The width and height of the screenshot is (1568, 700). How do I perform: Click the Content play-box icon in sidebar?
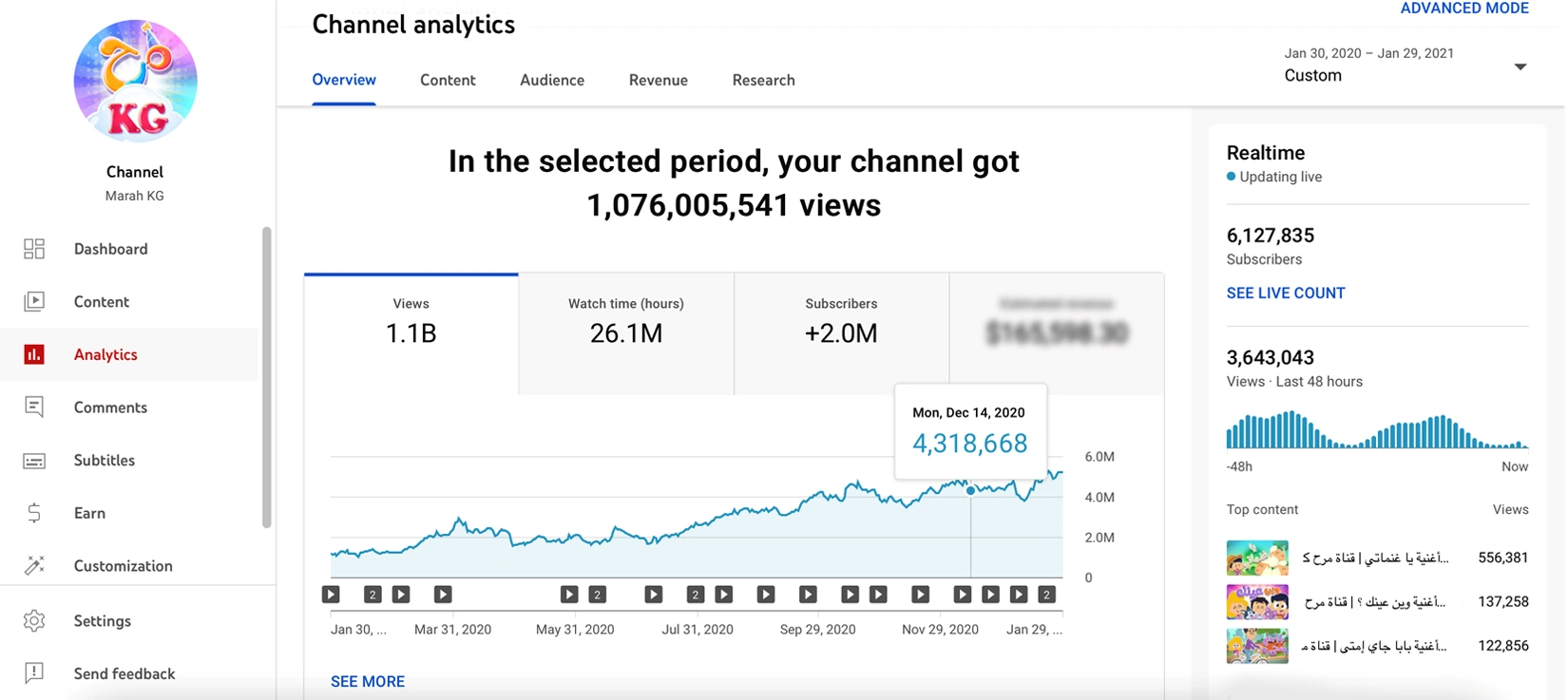tap(34, 301)
